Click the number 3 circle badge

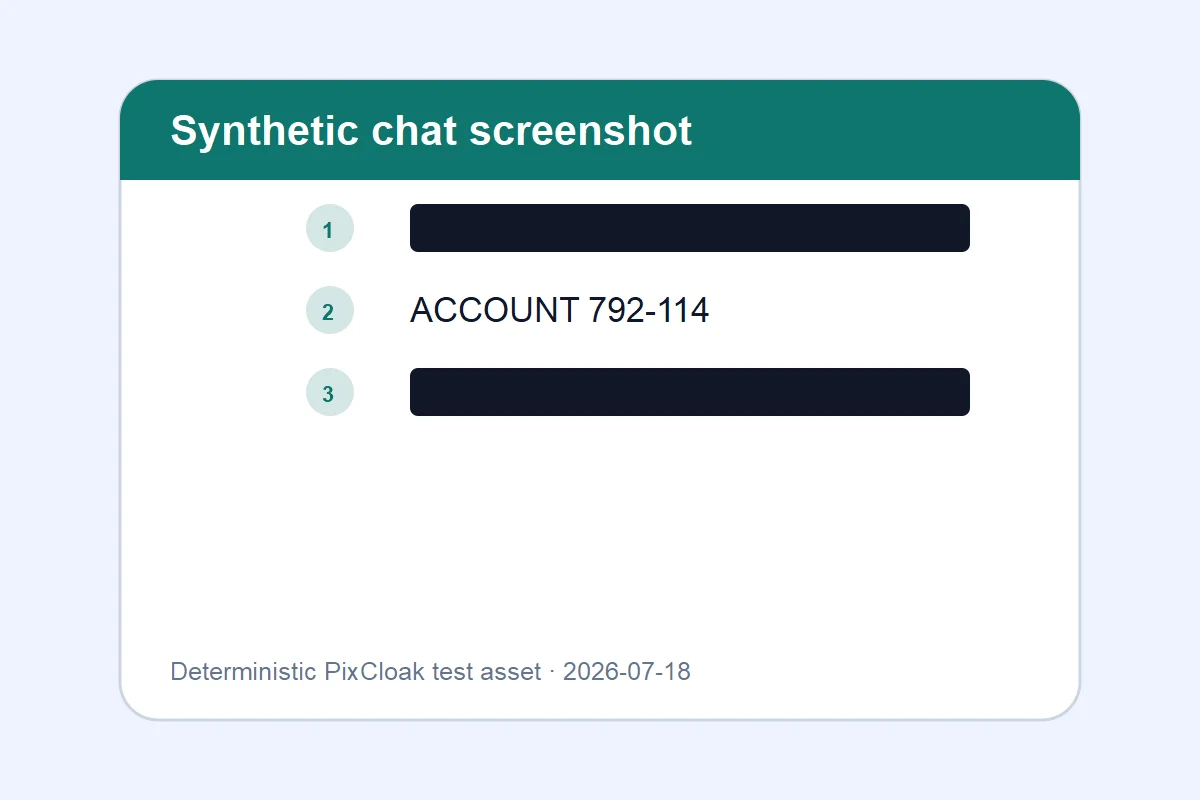330,392
